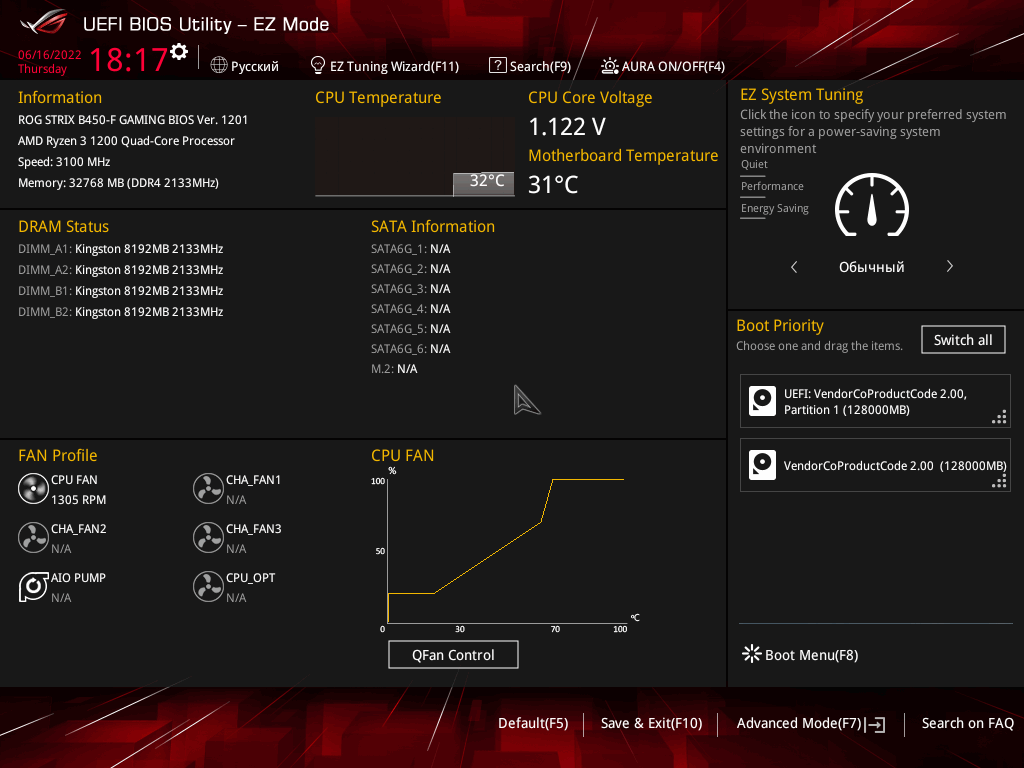Viewport: 1024px width, 768px height.
Task: Open Boot Menu(F8)
Action: [811, 655]
